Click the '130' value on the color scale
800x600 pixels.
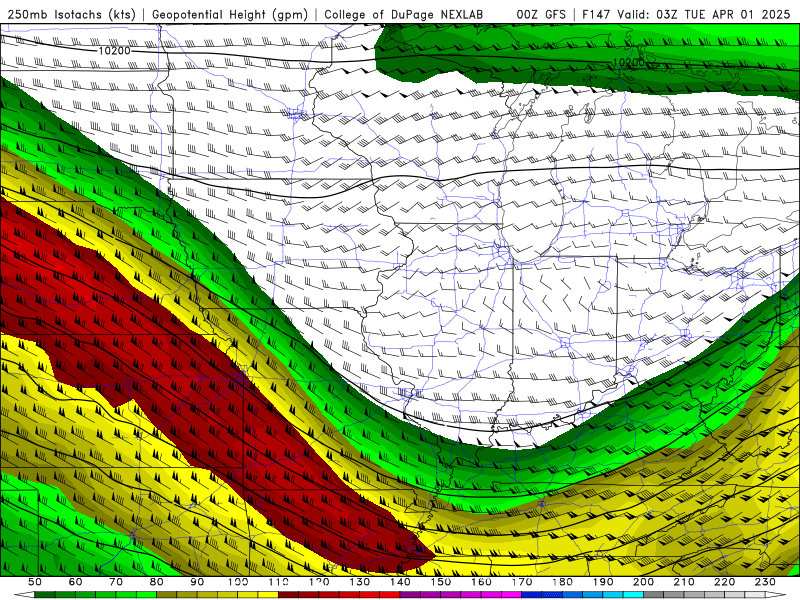tap(359, 582)
